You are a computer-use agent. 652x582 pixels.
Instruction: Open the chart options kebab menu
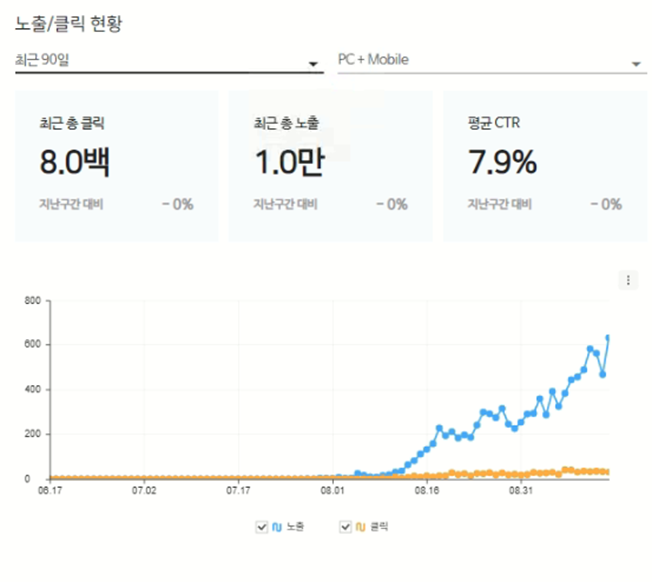tap(628, 280)
